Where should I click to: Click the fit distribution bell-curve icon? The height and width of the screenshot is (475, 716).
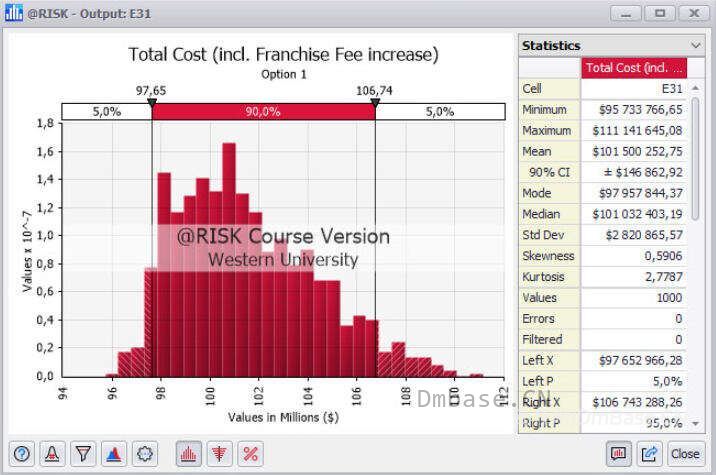tap(52, 454)
